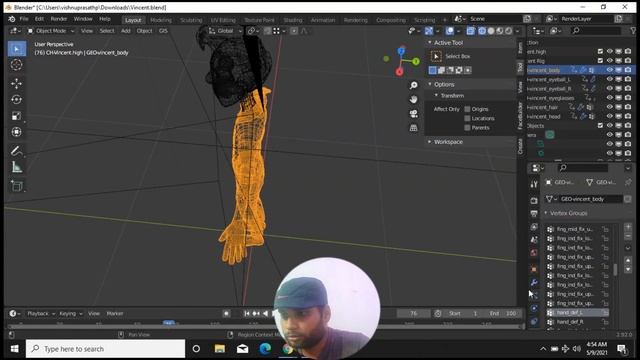Select the Rotate tool
640x360 pixels.
pos(17,100)
